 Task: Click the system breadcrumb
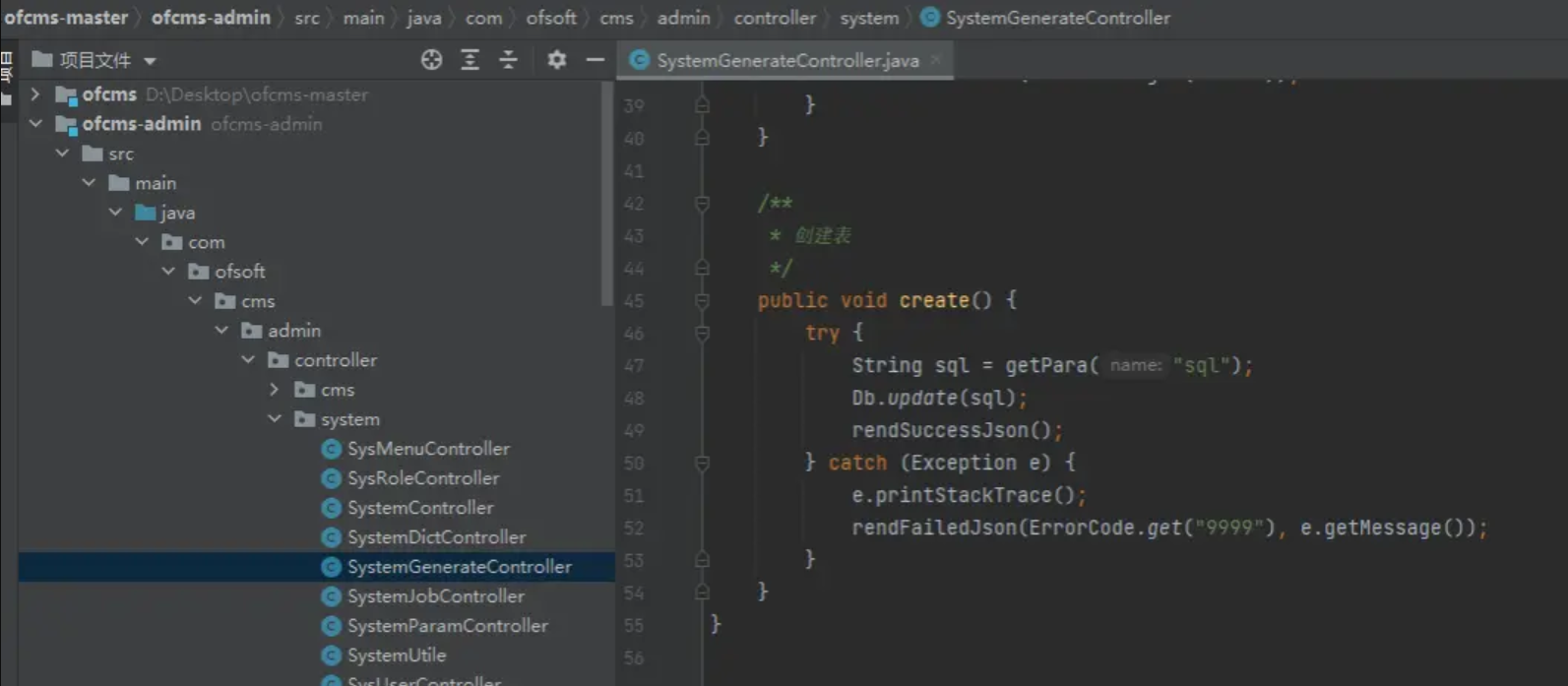(869, 18)
